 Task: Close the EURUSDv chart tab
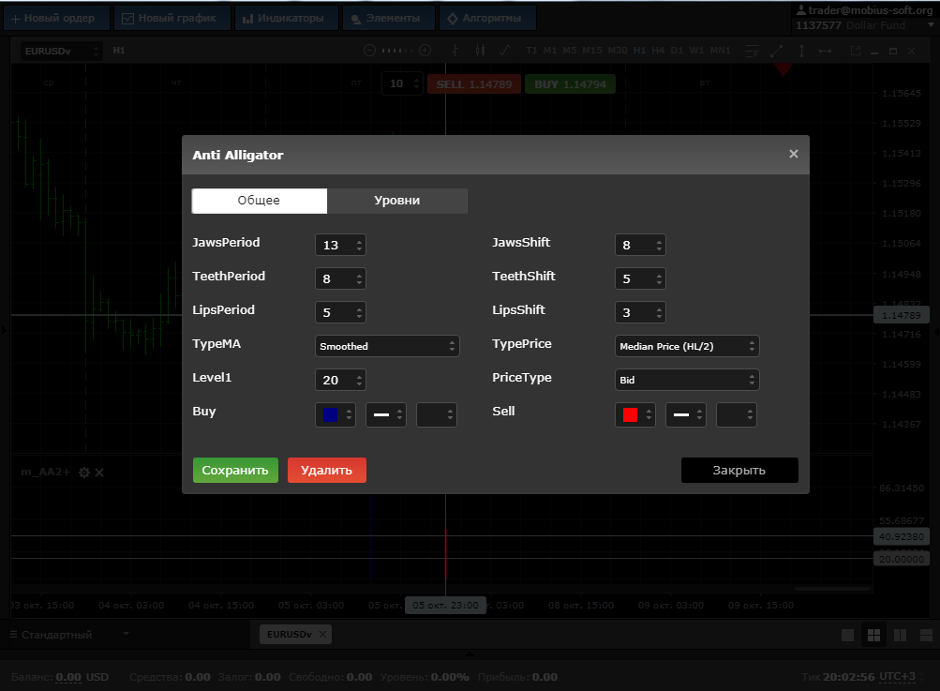(x=323, y=634)
